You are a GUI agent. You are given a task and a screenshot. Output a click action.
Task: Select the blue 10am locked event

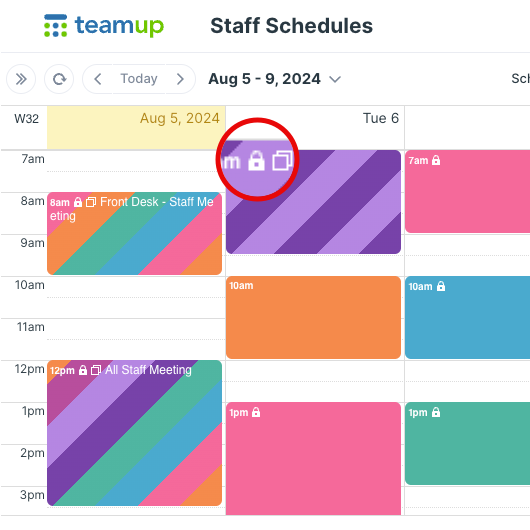click(467, 317)
